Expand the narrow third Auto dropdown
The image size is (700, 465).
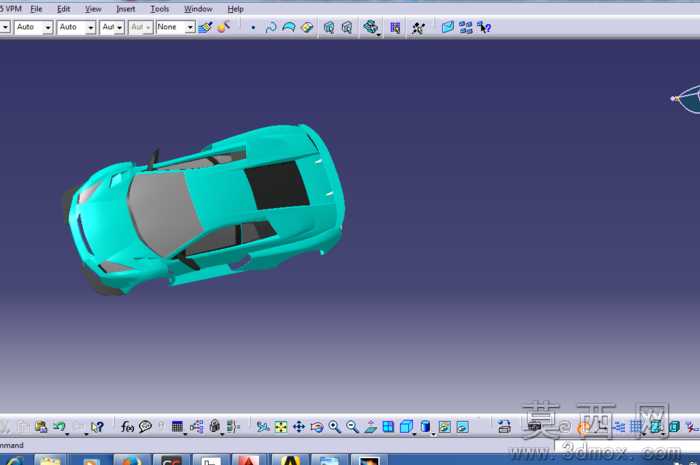112,27
